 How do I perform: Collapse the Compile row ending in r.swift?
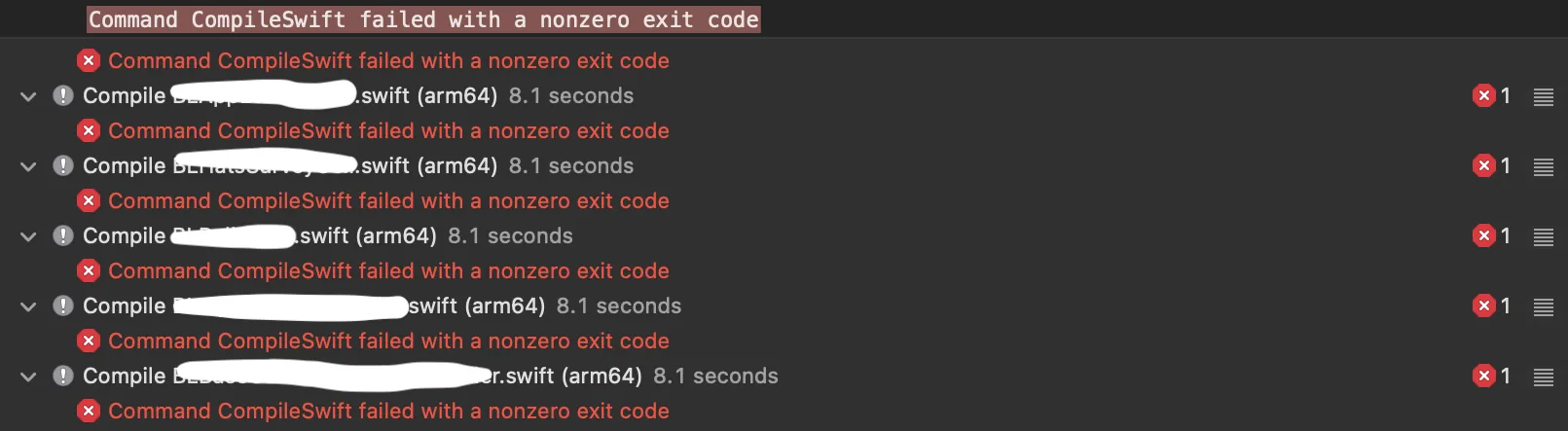pyautogui.click(x=28, y=377)
